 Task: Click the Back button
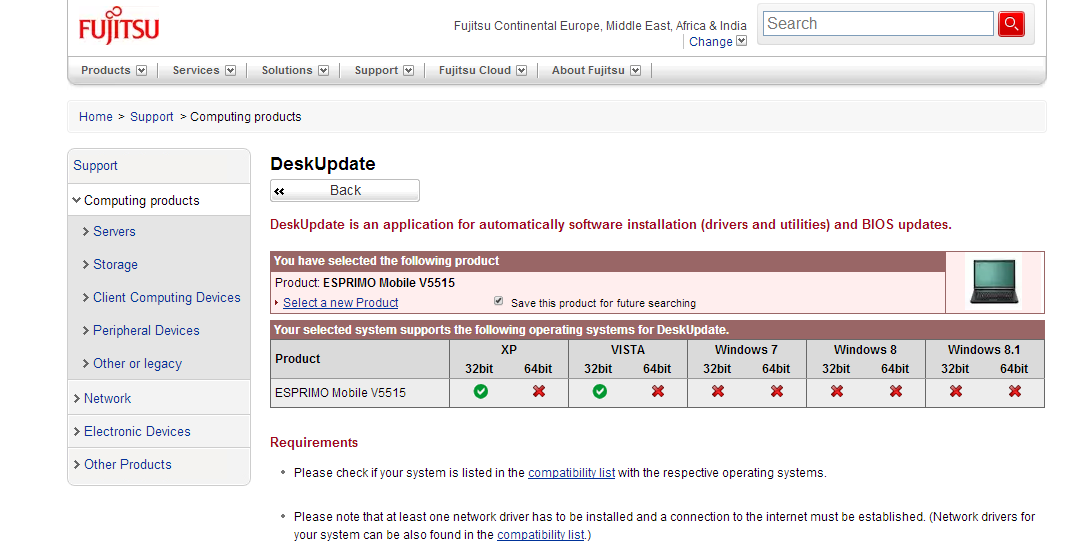pyautogui.click(x=344, y=191)
